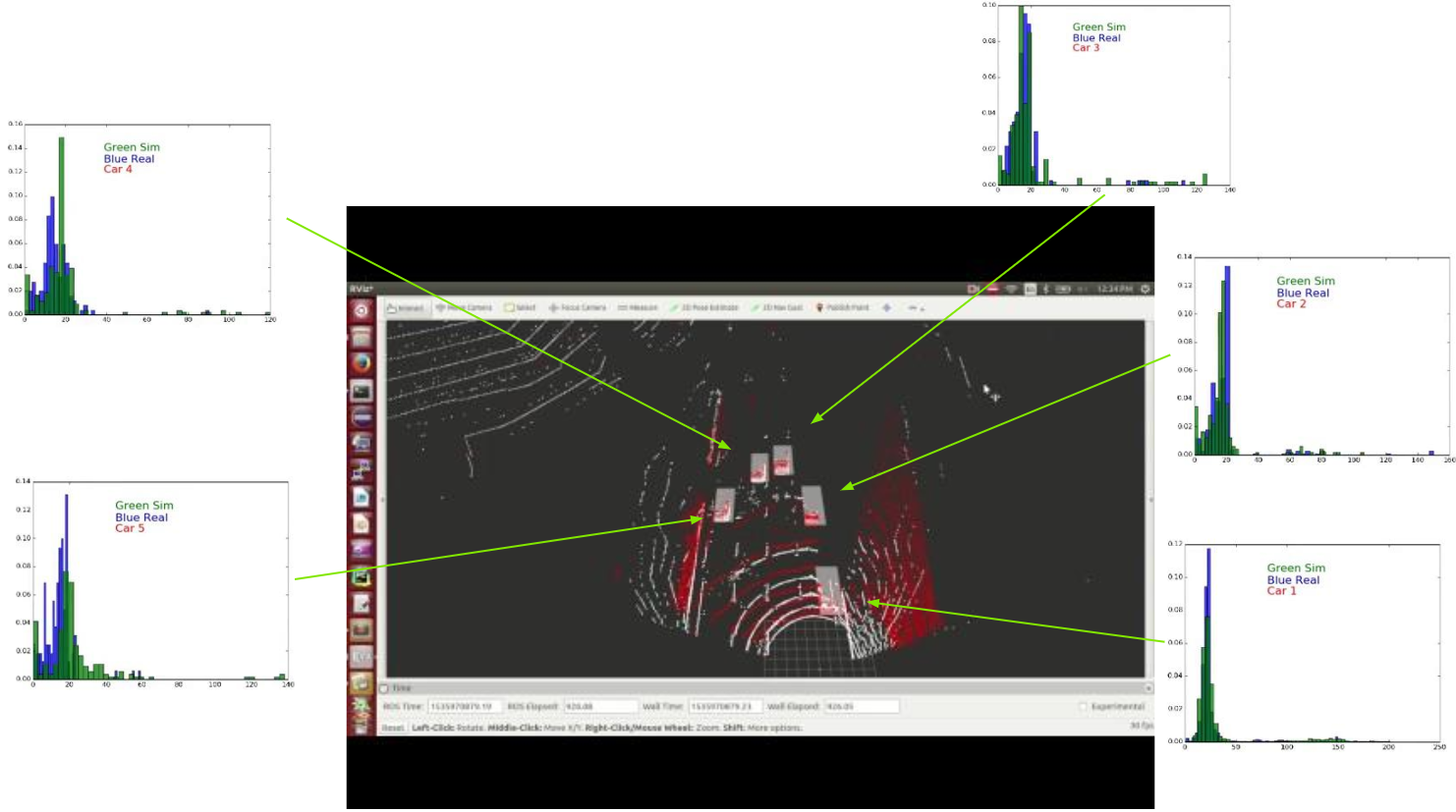Activate the Measure tool
The width and height of the screenshot is (1456, 812).
click(638, 308)
